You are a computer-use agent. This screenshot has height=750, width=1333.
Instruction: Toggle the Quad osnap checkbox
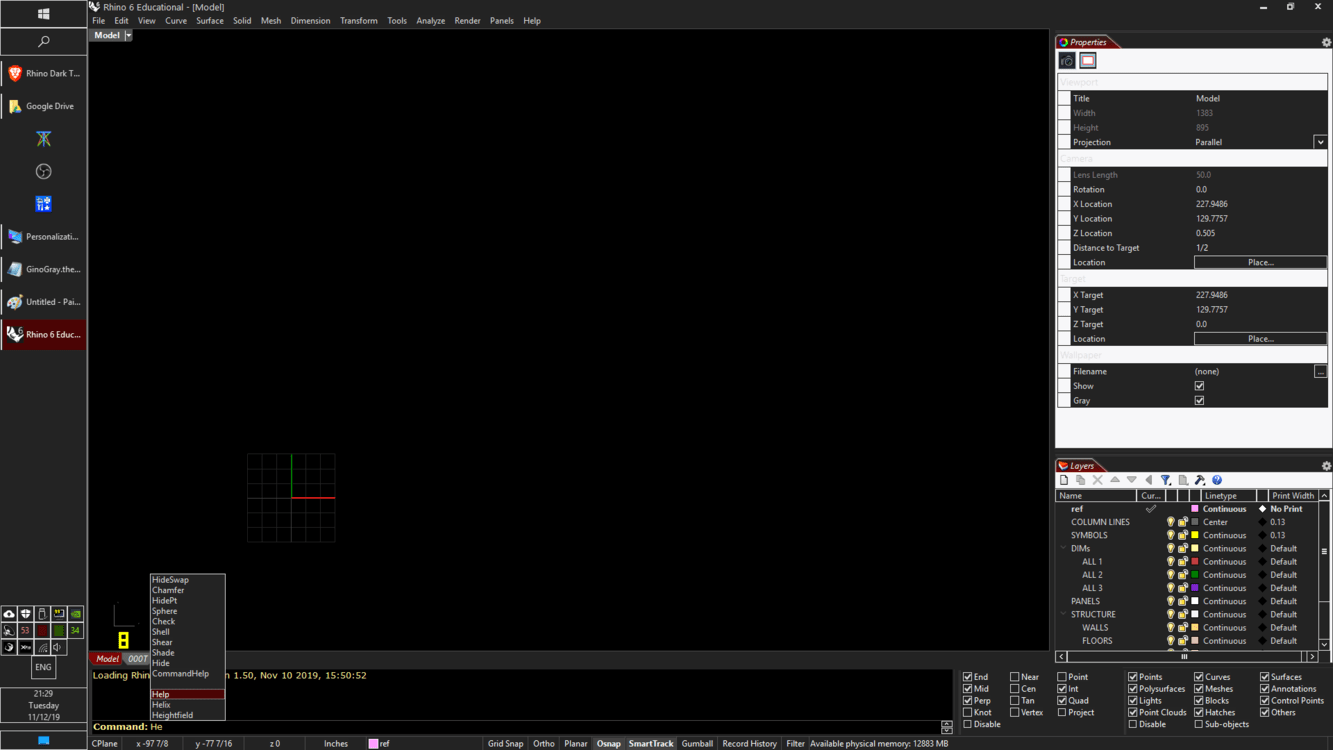1062,701
